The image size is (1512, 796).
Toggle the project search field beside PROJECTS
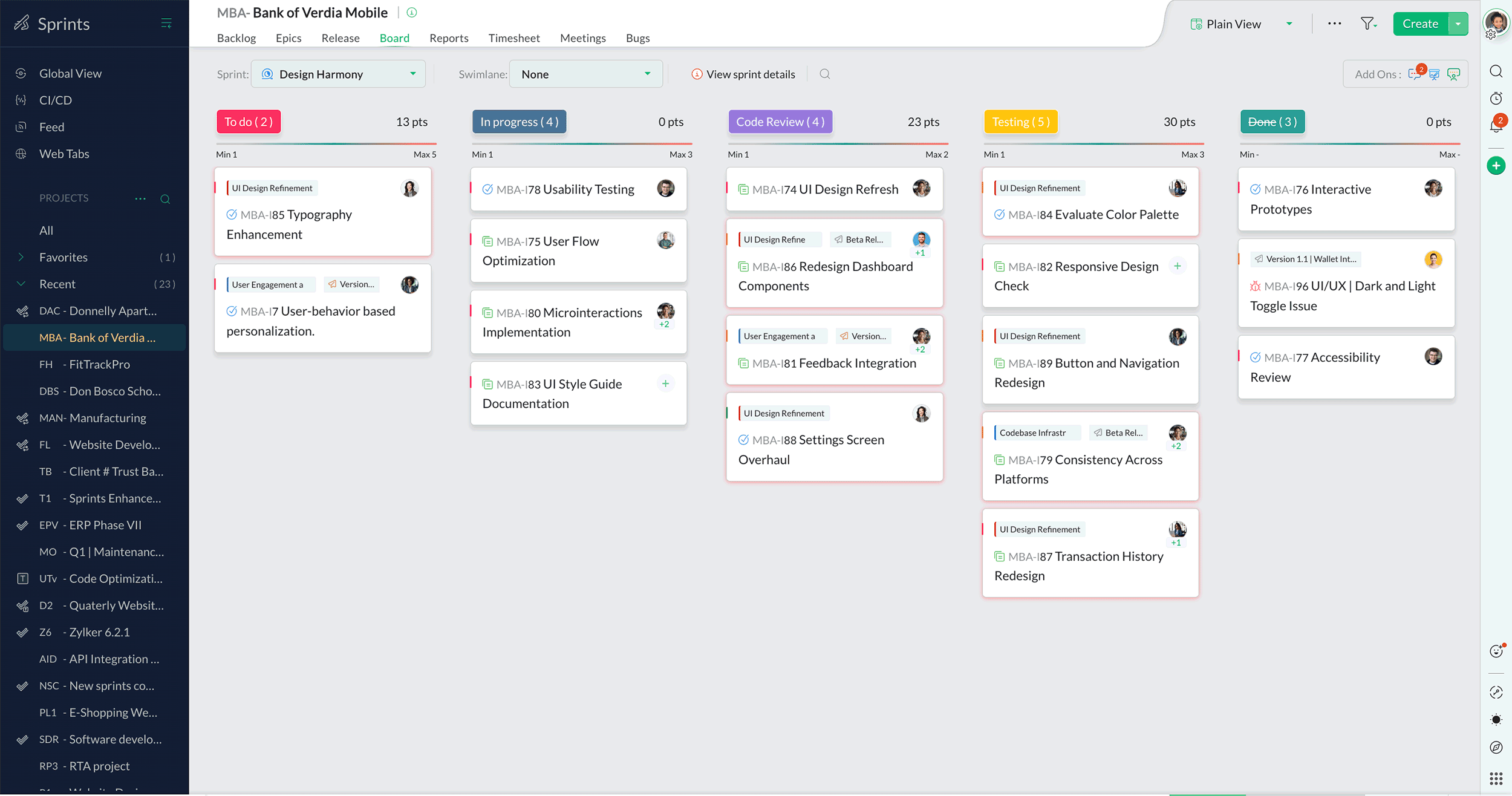coord(166,198)
